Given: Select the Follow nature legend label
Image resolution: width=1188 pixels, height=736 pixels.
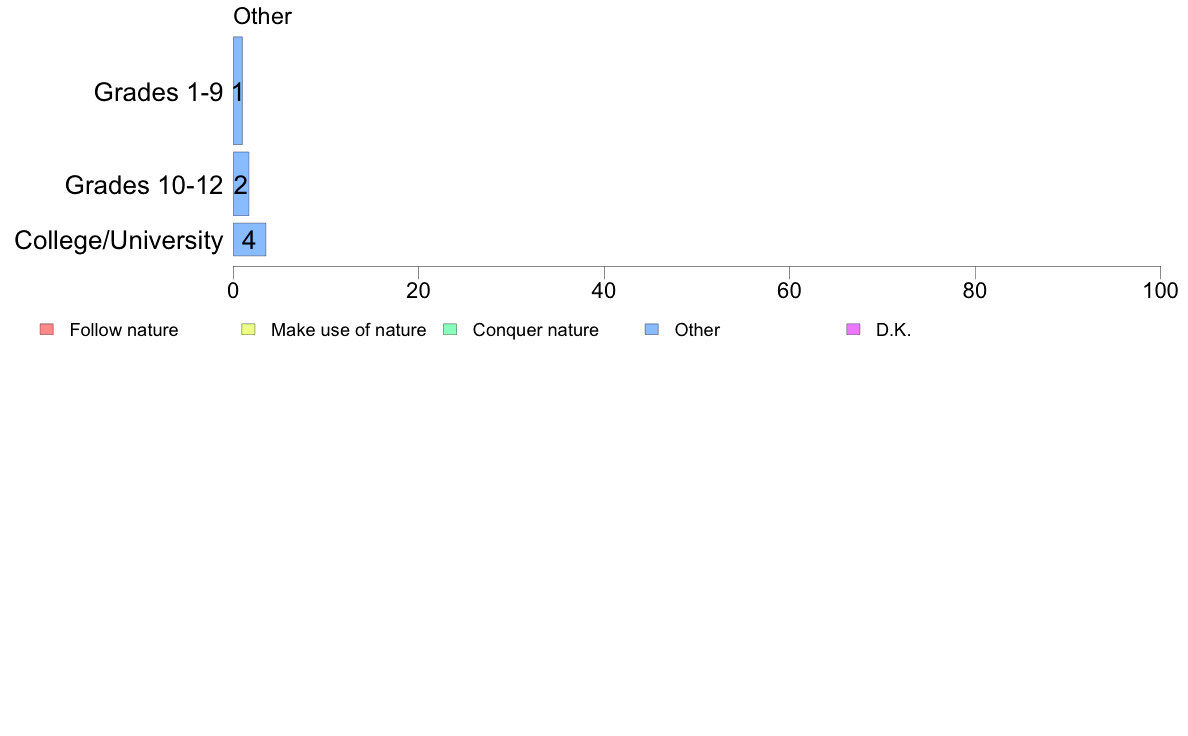Looking at the screenshot, I should 123,330.
